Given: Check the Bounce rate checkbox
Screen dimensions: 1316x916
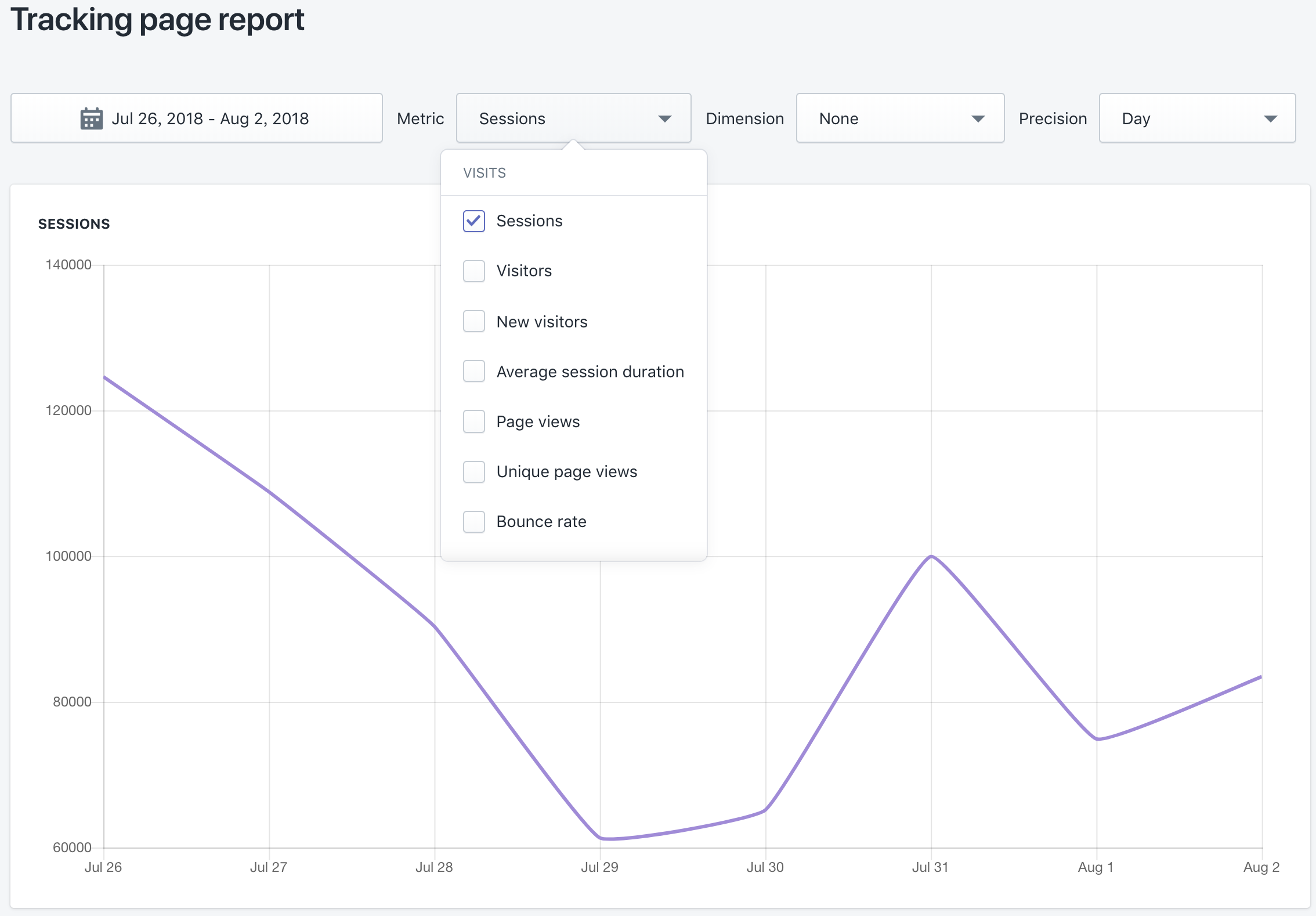Looking at the screenshot, I should click(x=473, y=522).
